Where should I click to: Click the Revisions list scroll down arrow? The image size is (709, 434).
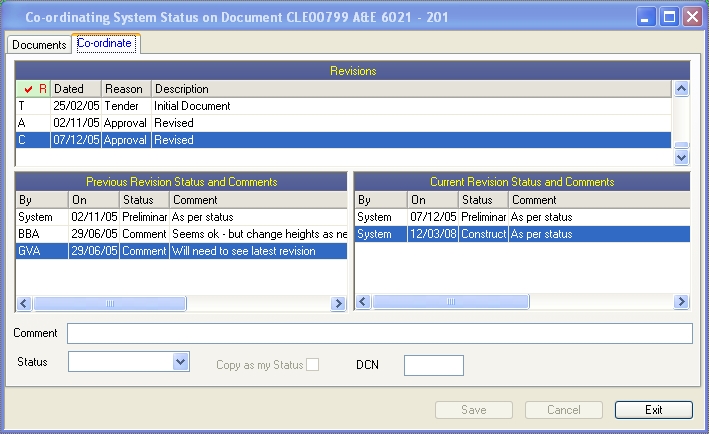point(681,157)
